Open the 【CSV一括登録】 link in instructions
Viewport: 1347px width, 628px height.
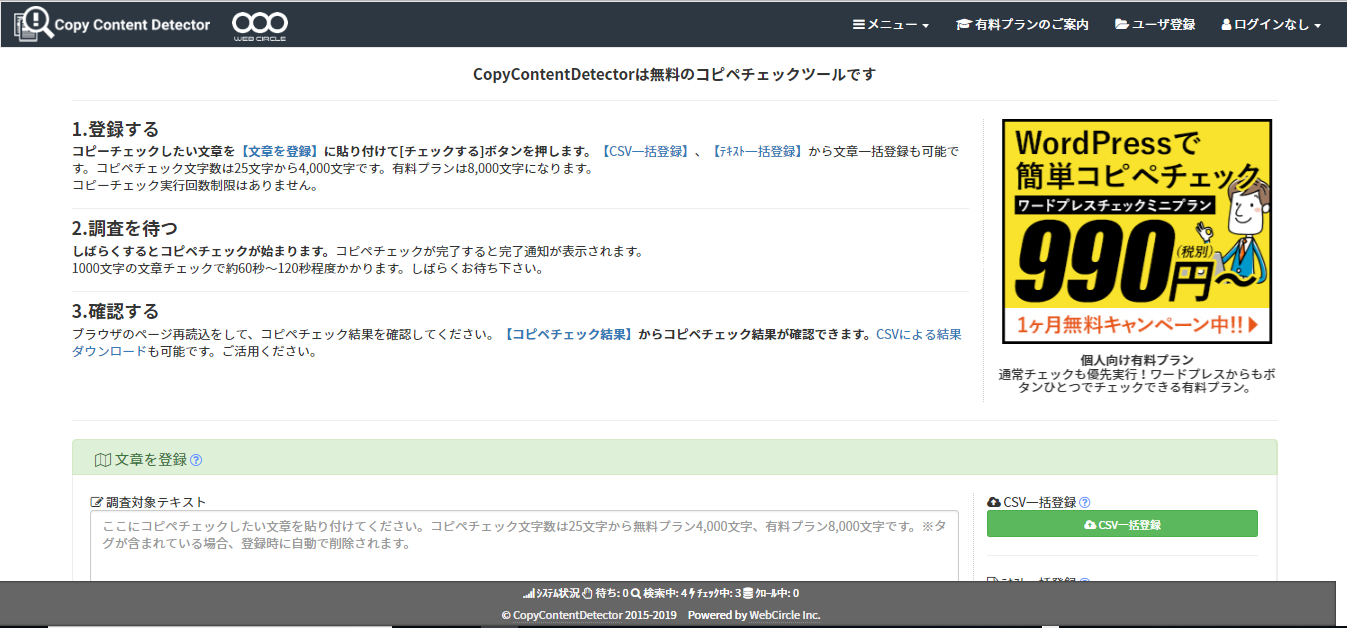coord(645,151)
